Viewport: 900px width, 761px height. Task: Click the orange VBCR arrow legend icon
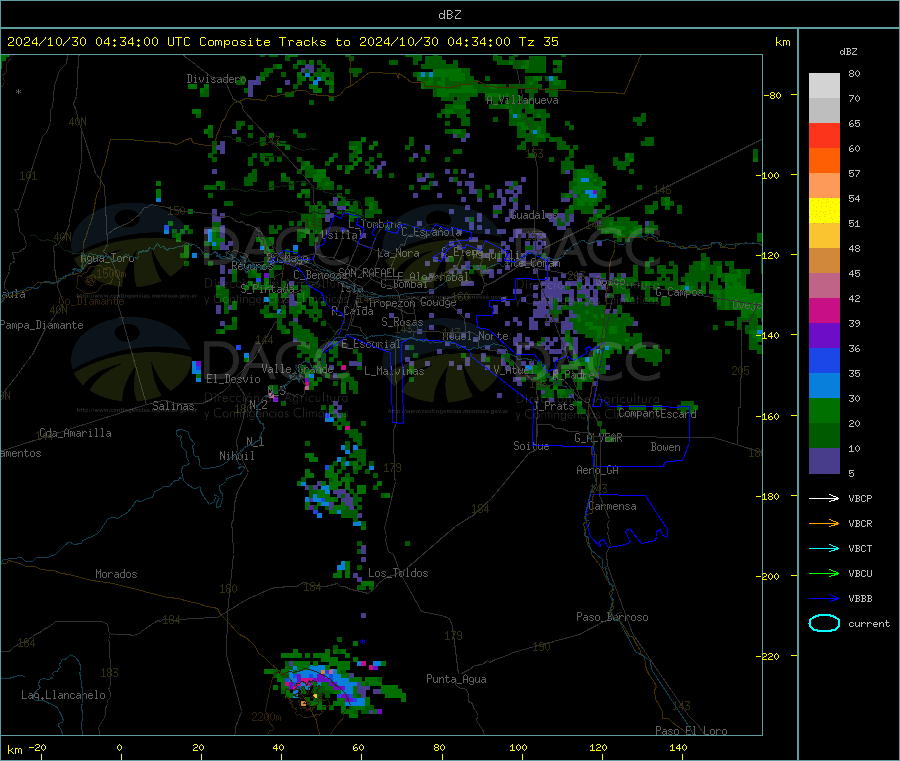click(824, 523)
